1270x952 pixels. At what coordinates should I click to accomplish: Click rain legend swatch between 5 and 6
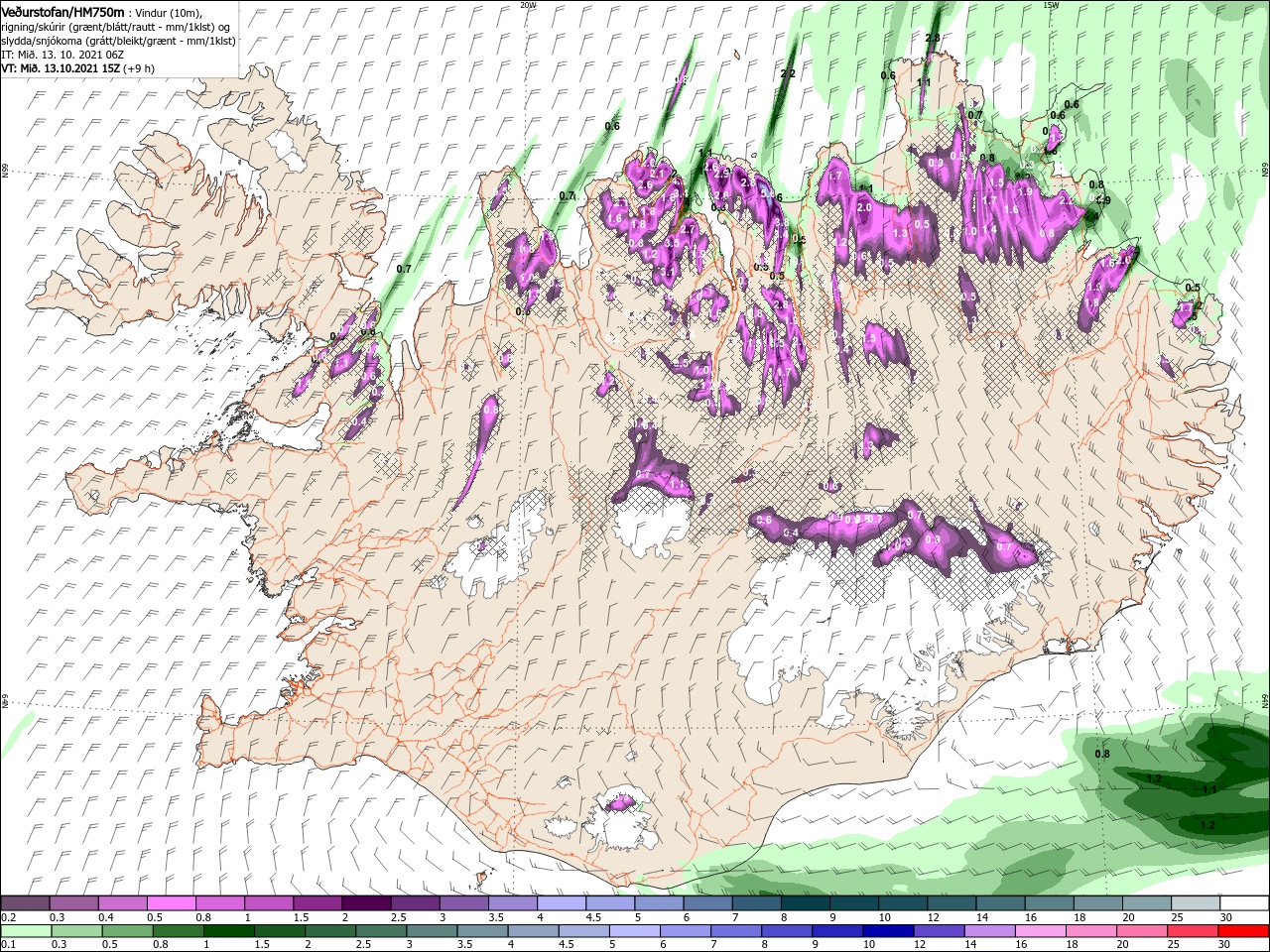635,931
